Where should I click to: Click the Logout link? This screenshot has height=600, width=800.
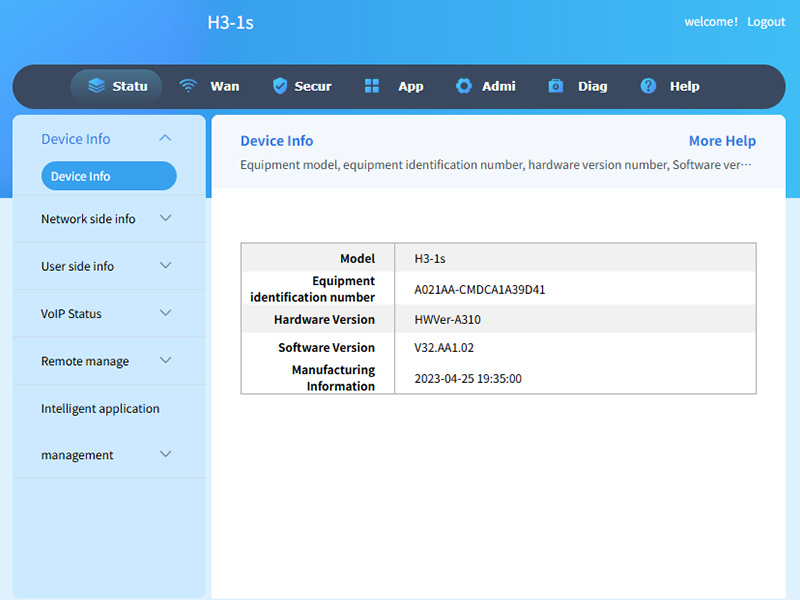point(766,22)
